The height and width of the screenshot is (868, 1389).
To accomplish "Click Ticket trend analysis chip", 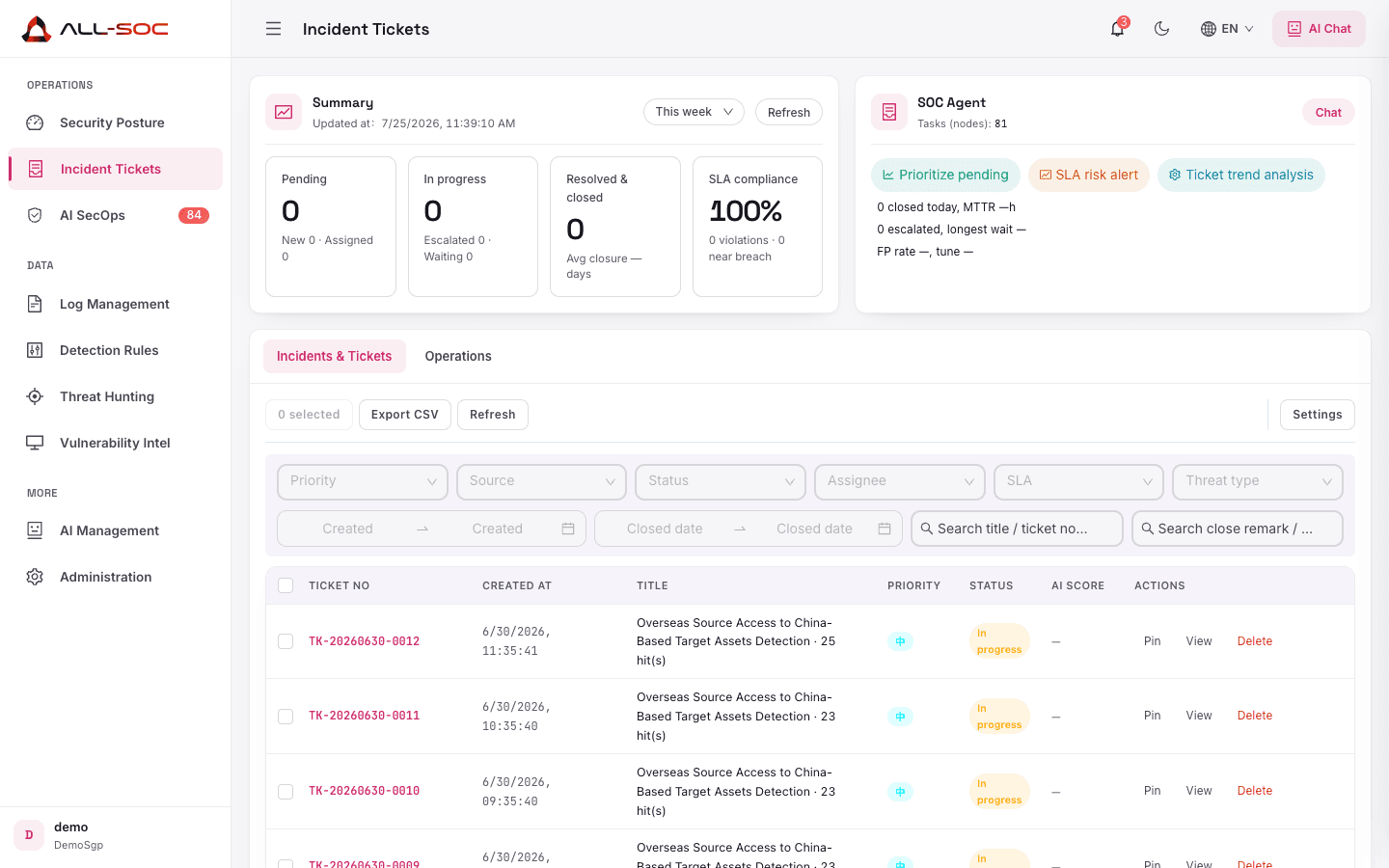I will pos(1241,175).
